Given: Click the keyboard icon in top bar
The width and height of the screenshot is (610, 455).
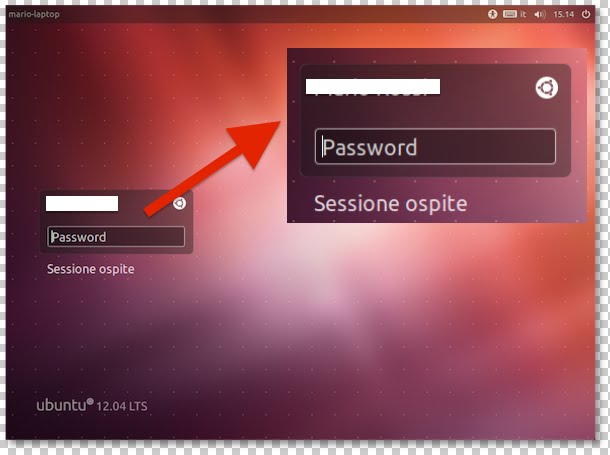Looking at the screenshot, I should click(509, 14).
